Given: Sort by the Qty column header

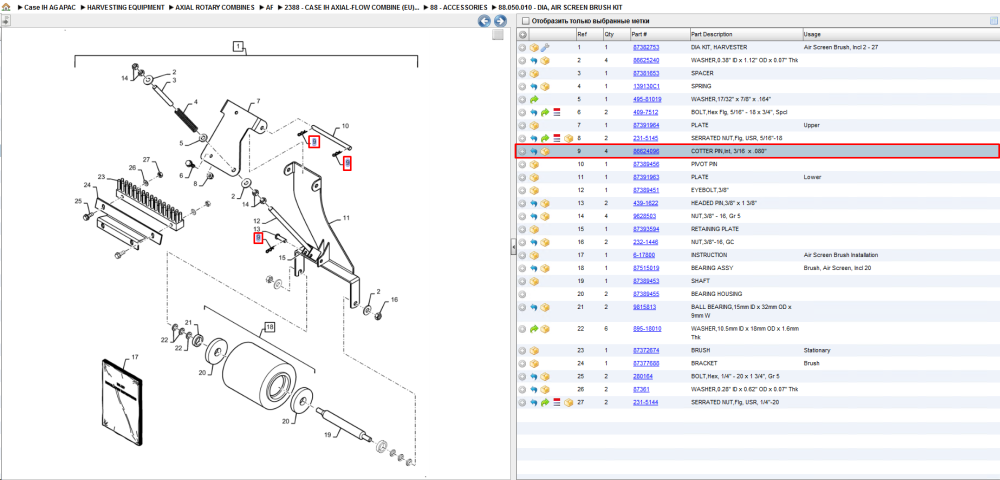Looking at the screenshot, I should pyautogui.click(x=615, y=34).
